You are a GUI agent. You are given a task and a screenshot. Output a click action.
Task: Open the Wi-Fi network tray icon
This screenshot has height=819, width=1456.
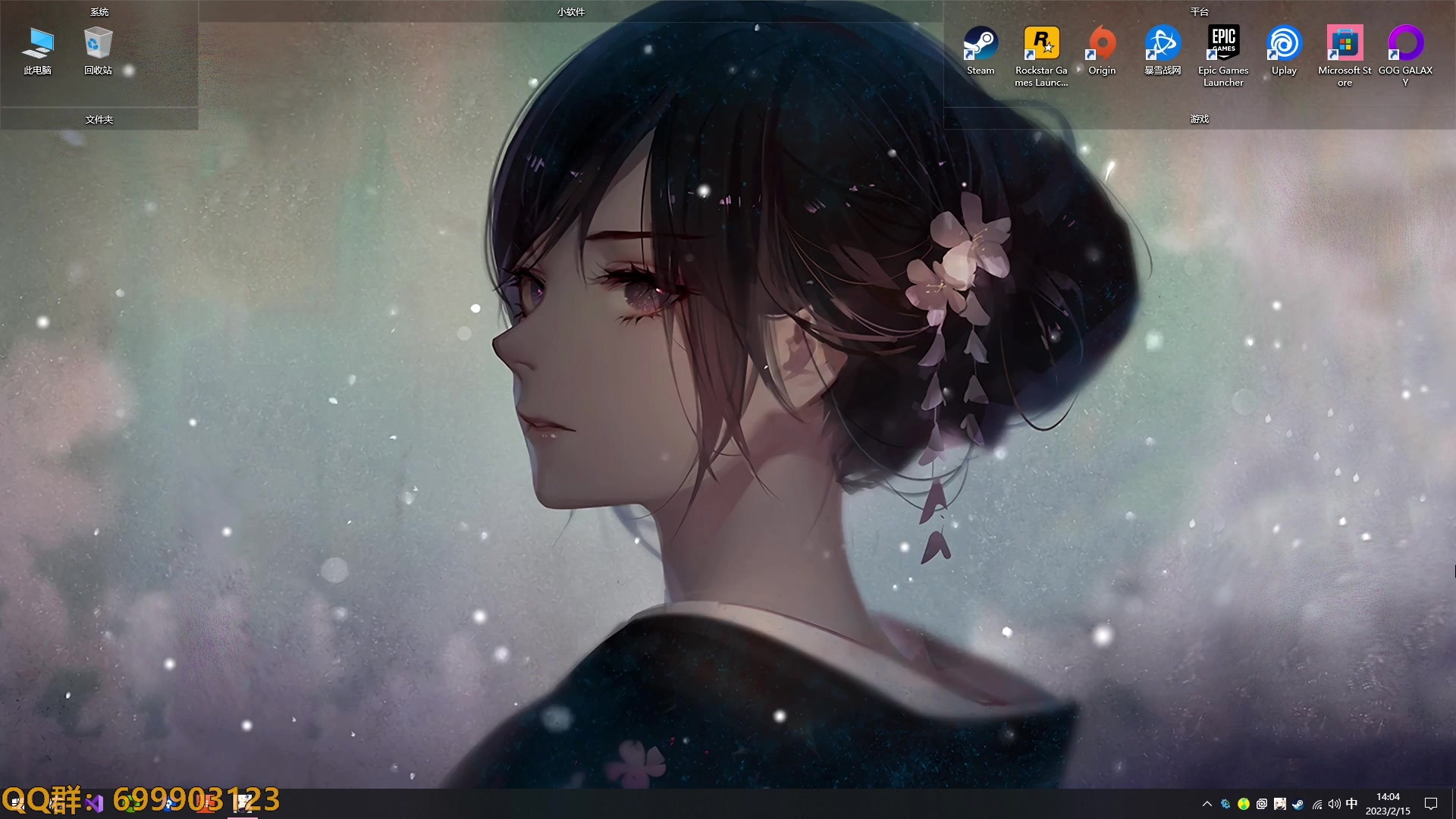coord(1317,804)
